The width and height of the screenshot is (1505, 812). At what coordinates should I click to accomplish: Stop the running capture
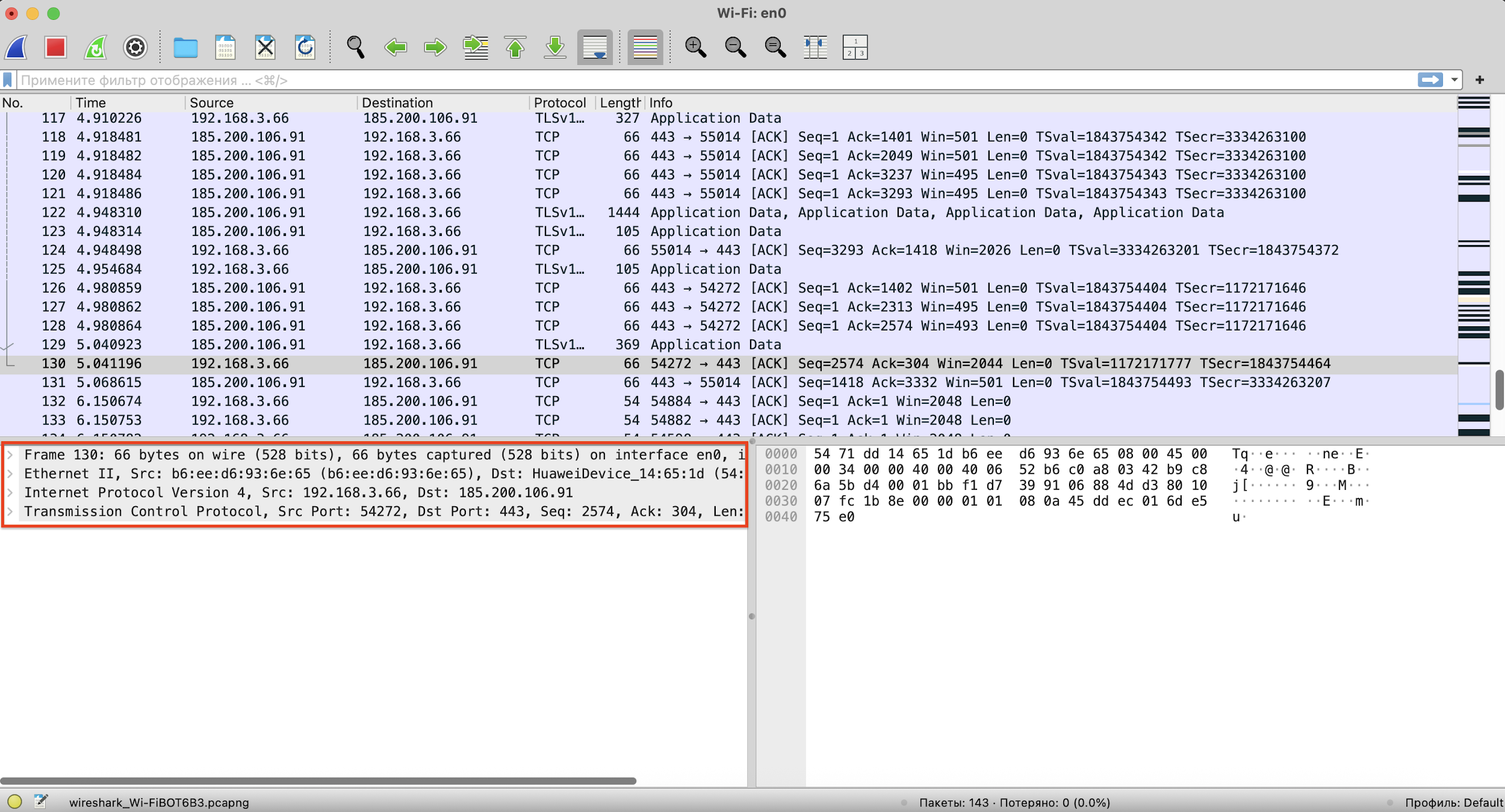pos(55,47)
